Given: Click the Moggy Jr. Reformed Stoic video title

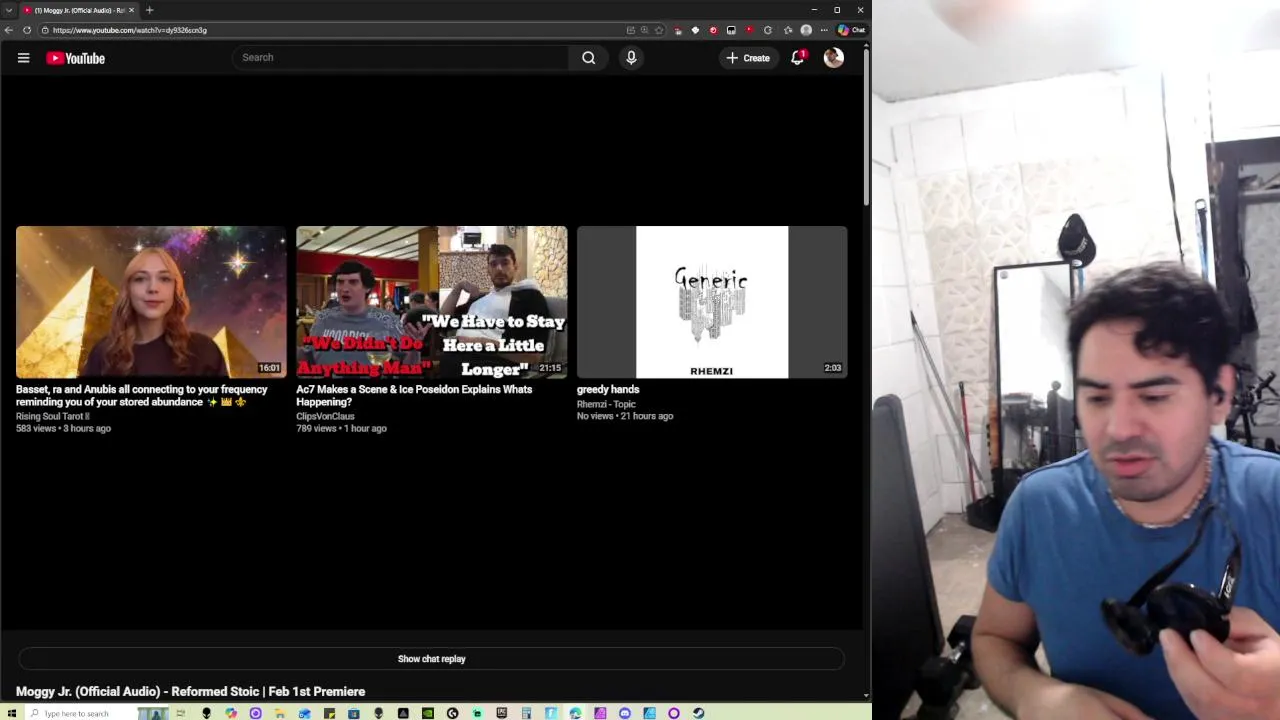Looking at the screenshot, I should pos(190,691).
